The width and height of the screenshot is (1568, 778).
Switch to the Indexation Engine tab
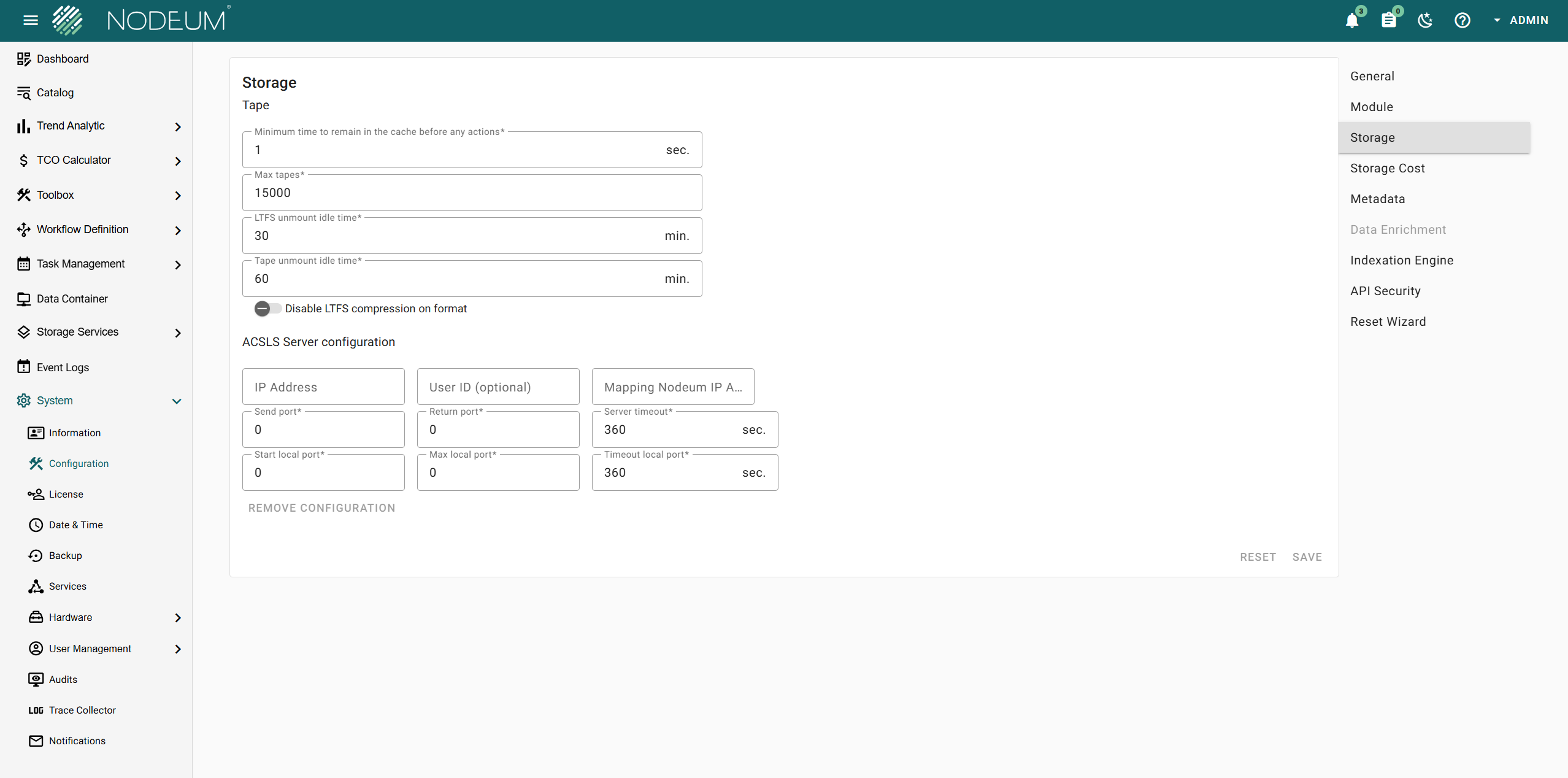coord(1401,260)
